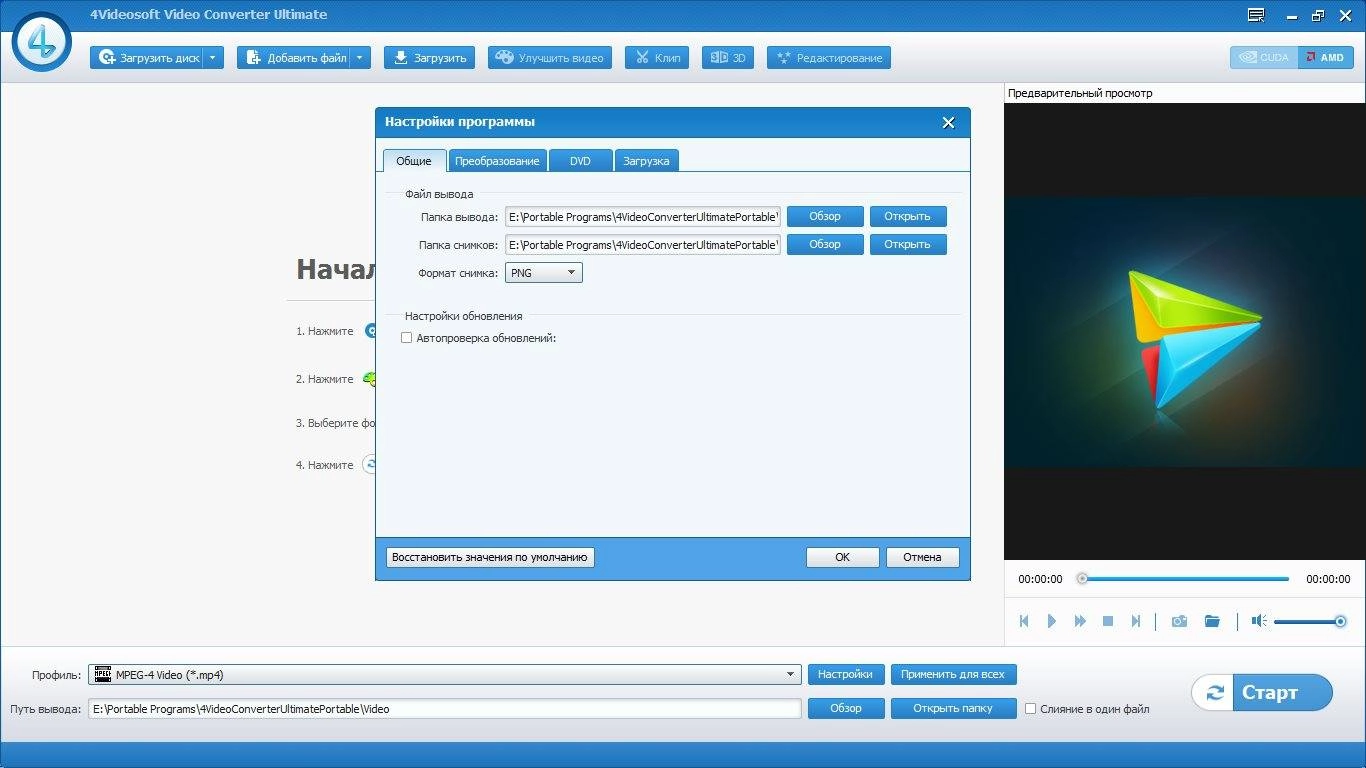Toggle NVIDIA CUDA acceleration

[1264, 58]
